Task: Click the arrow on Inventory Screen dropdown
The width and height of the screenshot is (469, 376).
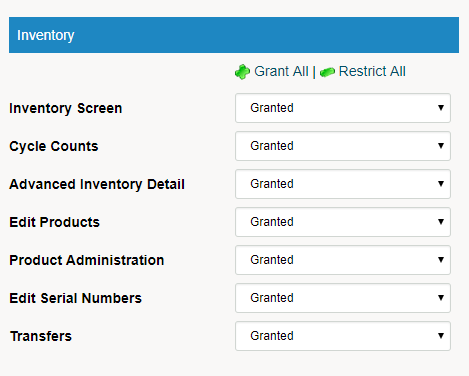Action: [441, 108]
